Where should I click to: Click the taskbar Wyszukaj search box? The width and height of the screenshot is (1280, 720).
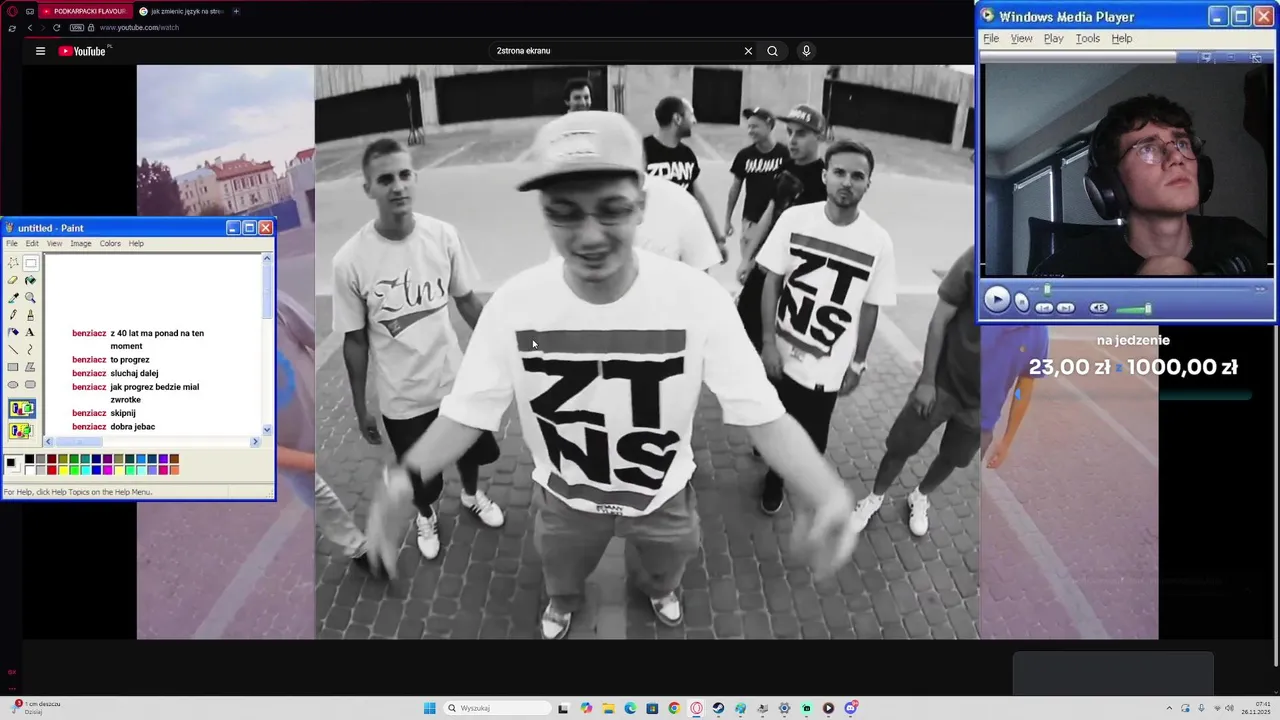[x=497, y=708]
